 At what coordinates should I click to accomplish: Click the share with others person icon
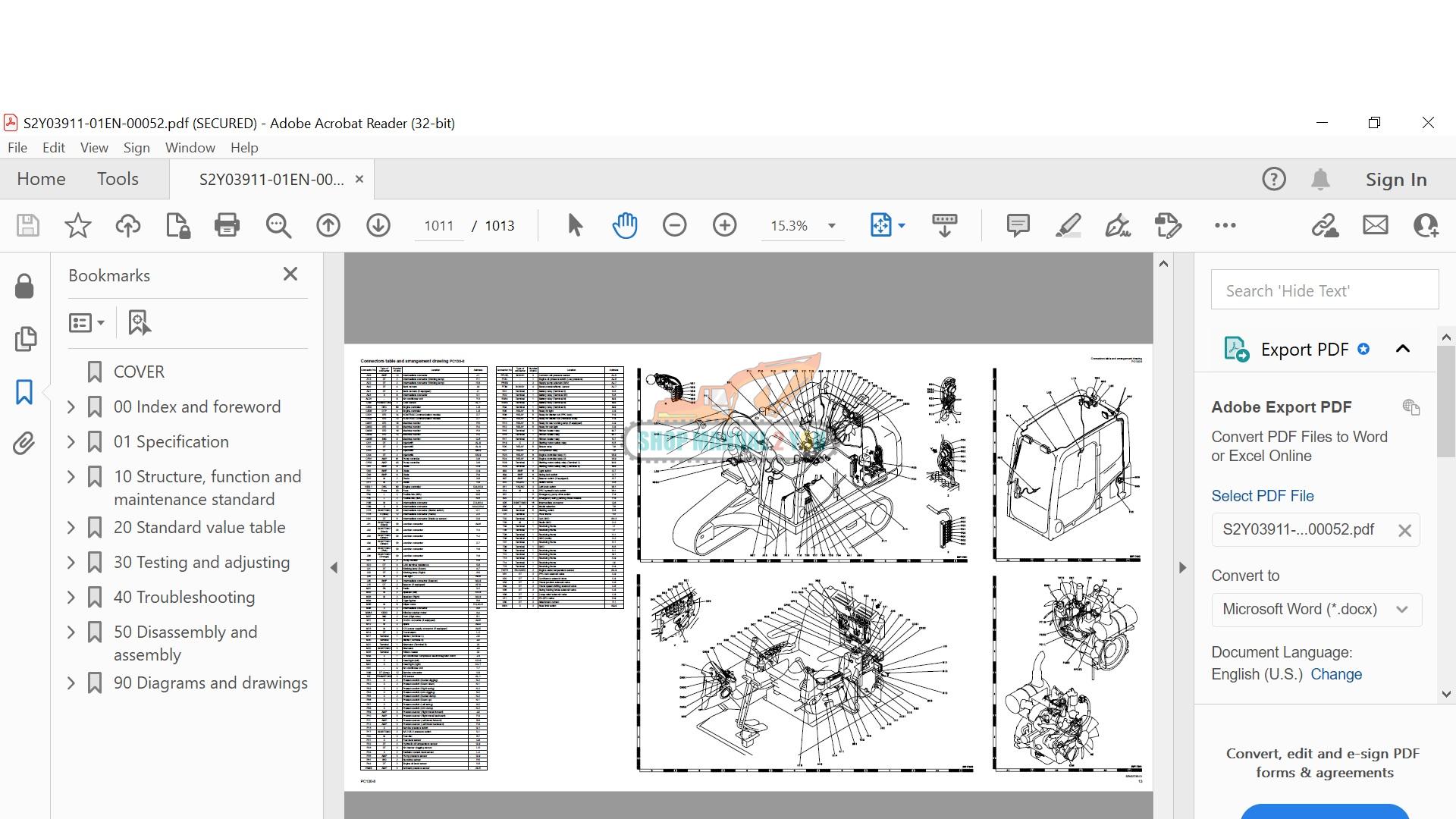[1426, 225]
